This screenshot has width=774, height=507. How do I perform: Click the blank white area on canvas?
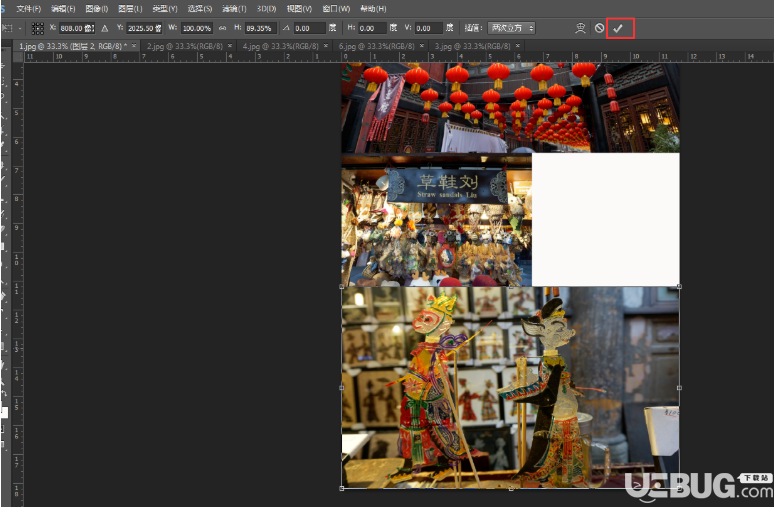tap(606, 220)
